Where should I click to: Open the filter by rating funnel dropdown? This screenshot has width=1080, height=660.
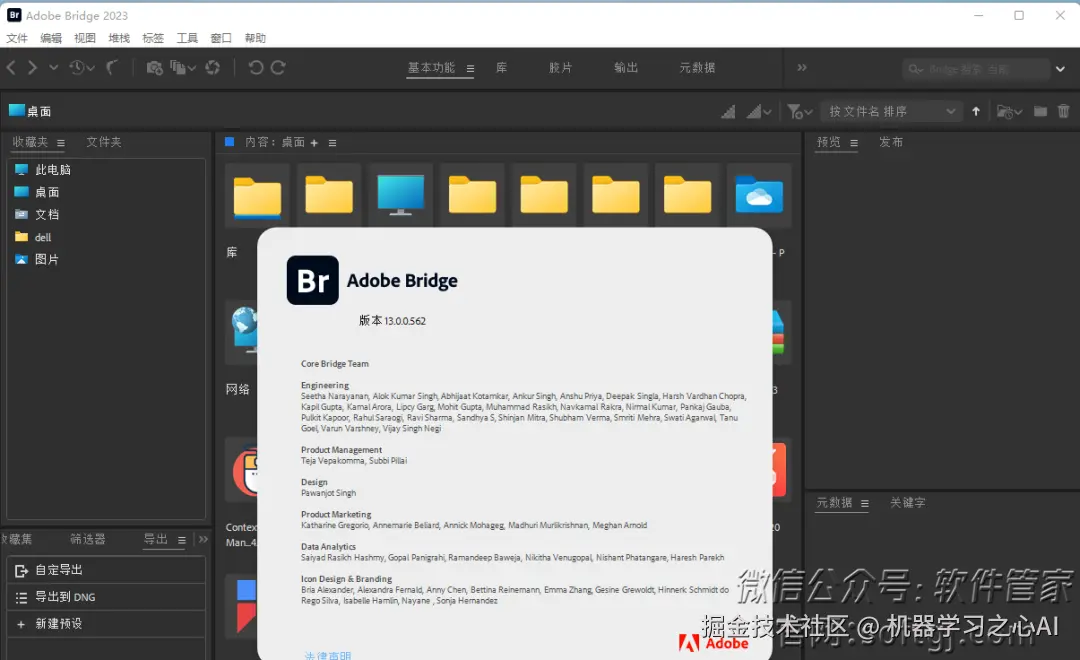[800, 111]
